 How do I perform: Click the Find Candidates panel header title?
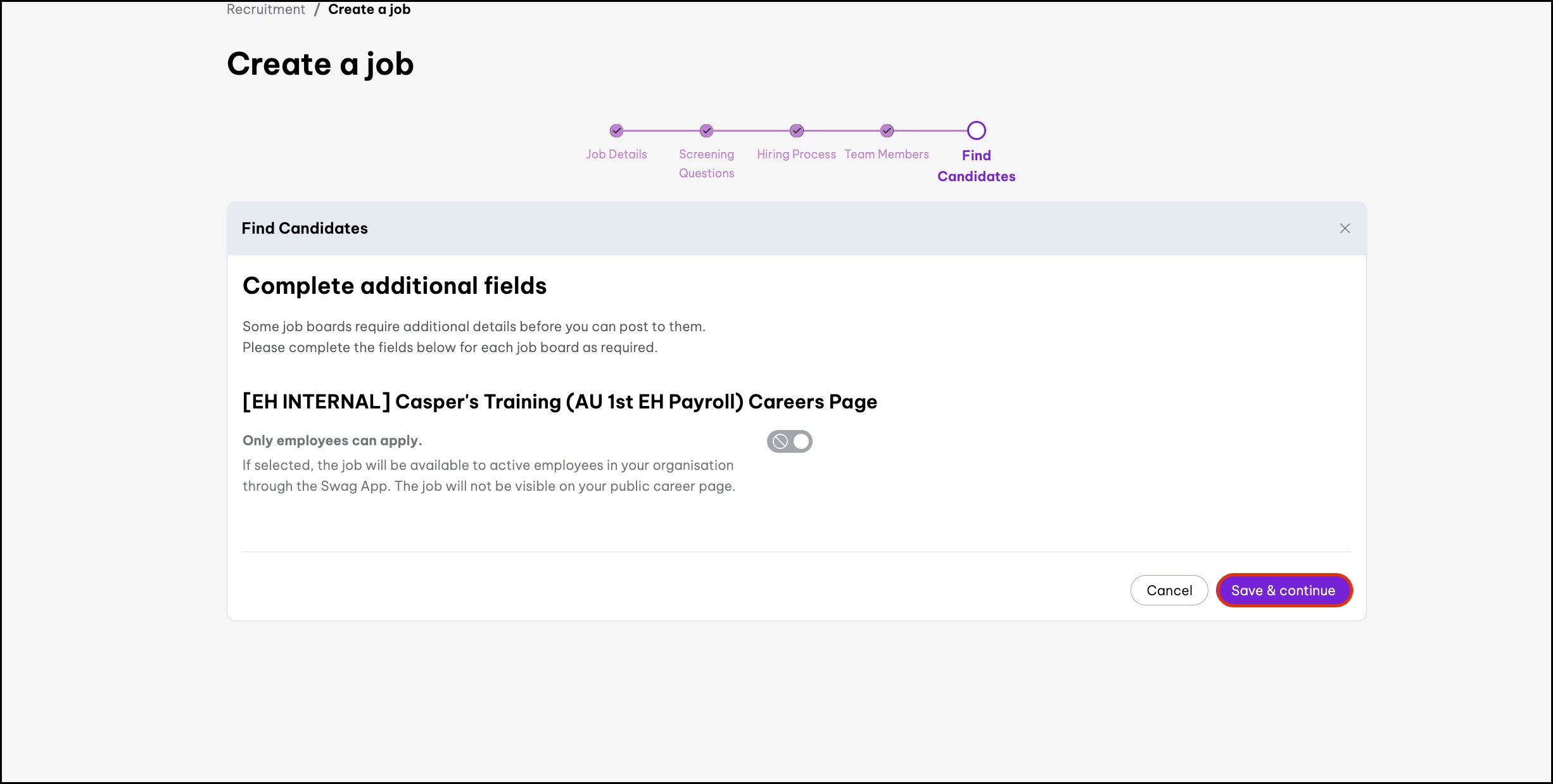pyautogui.click(x=305, y=229)
